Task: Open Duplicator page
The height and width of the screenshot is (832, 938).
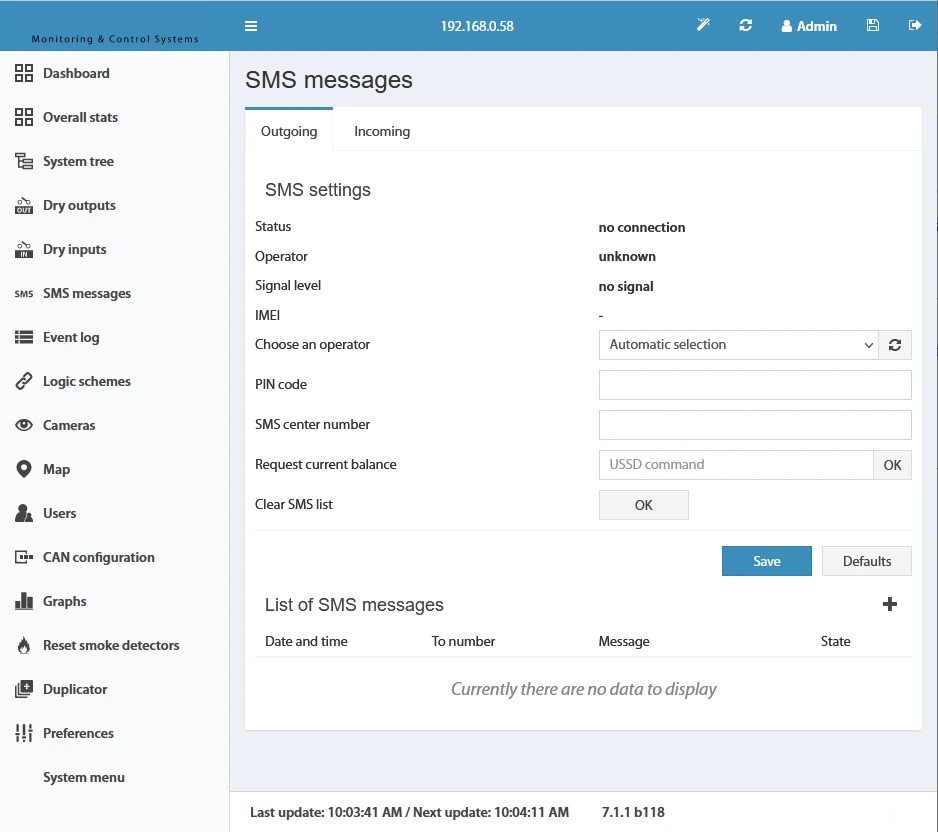Action: [x=75, y=689]
